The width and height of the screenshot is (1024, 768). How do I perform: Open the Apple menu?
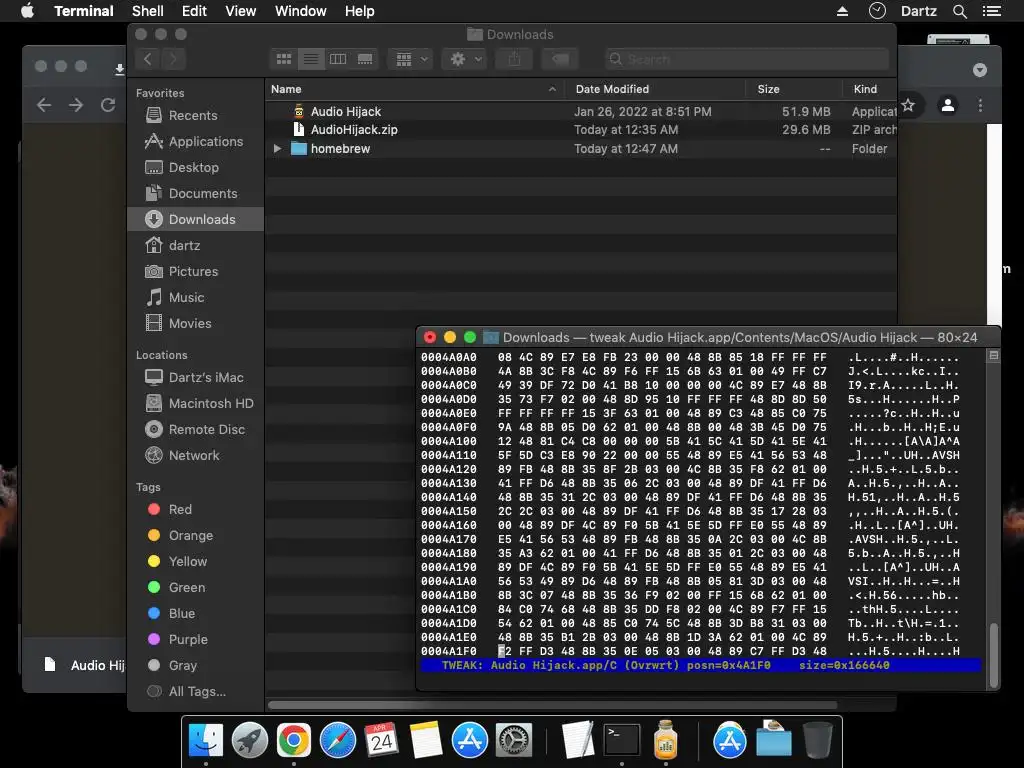(27, 11)
